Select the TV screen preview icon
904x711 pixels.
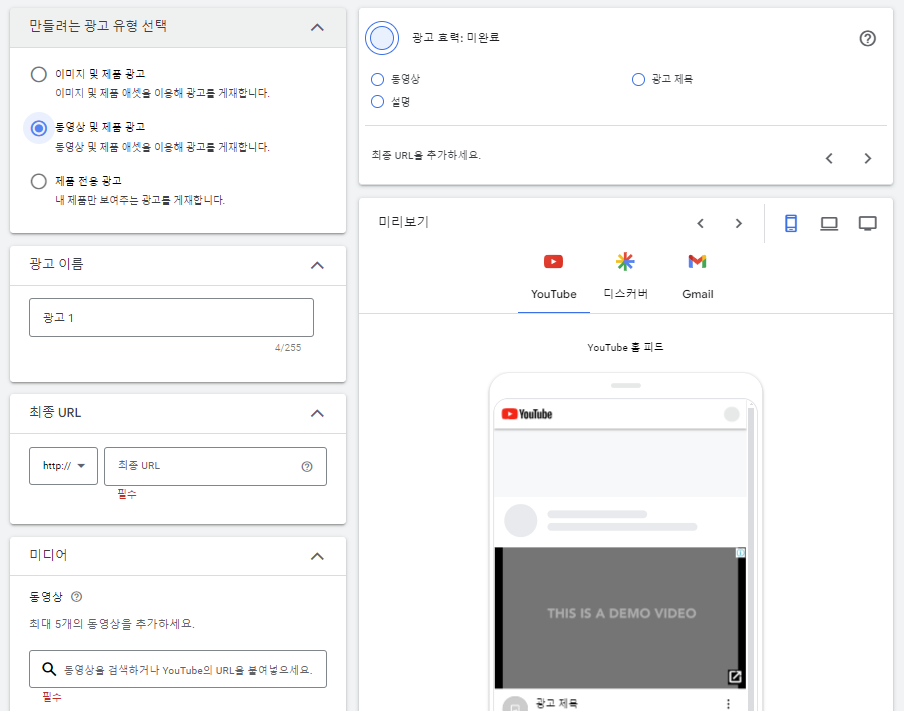(x=867, y=223)
